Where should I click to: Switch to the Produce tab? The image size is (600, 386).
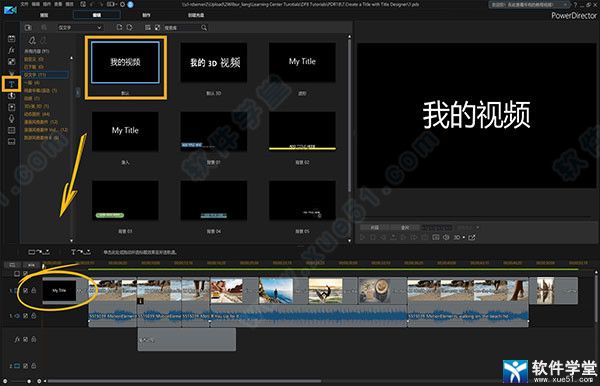click(x=146, y=15)
